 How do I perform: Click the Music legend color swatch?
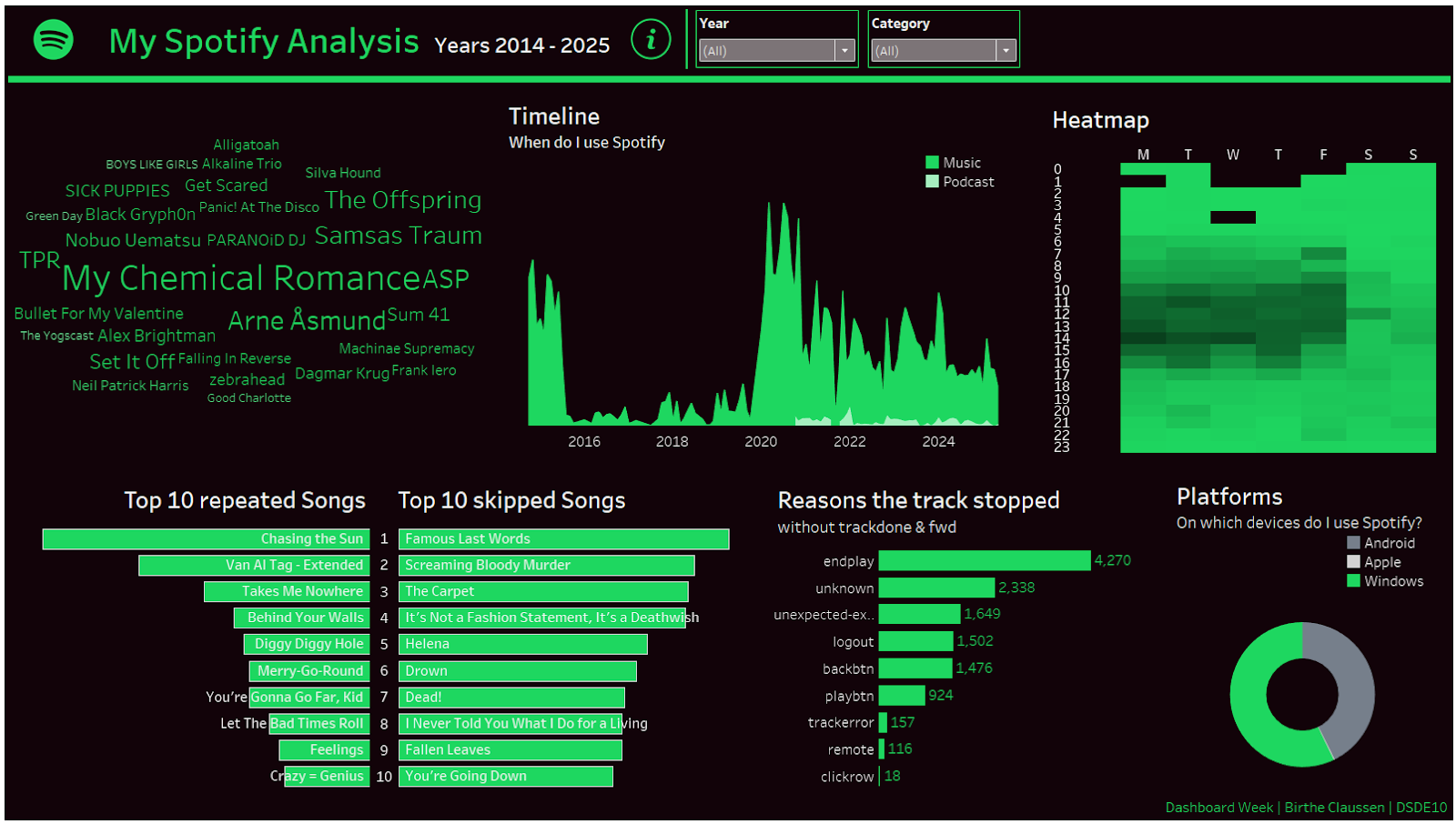(x=932, y=163)
